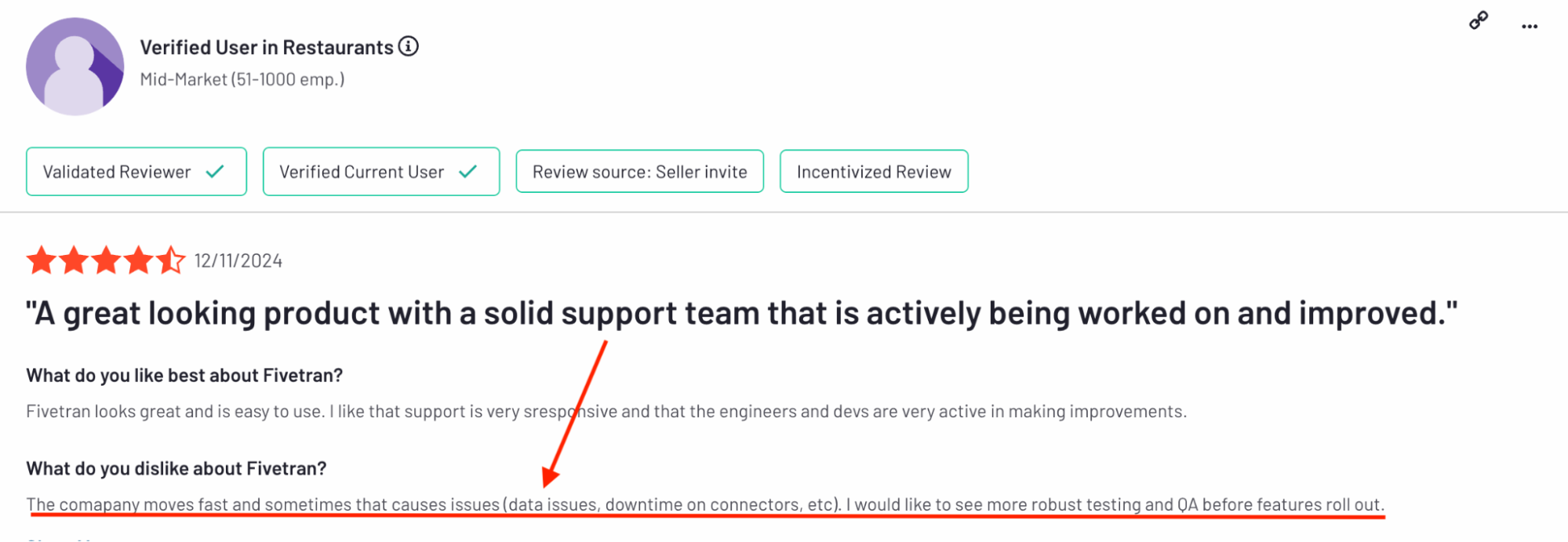This screenshot has height=542, width=1568.
Task: Click the checkmark in Validated Reviewer badge
Action: (215, 171)
